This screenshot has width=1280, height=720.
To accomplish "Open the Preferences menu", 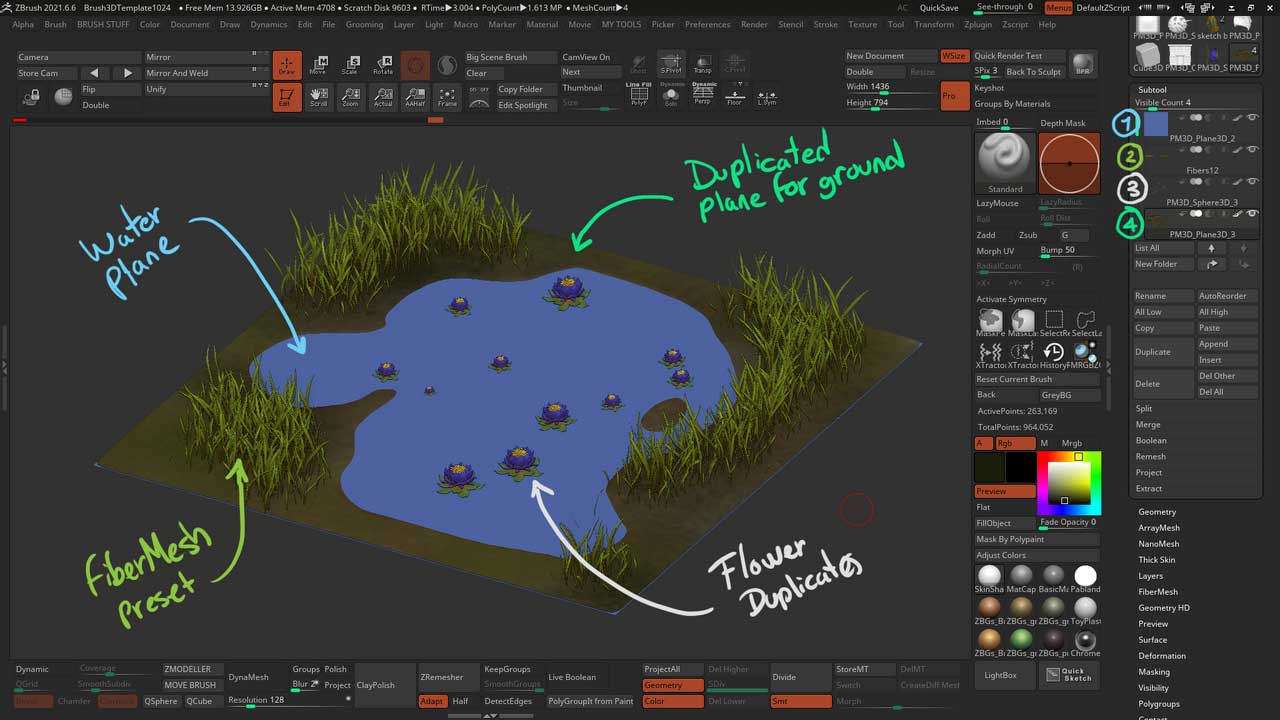I will [707, 24].
